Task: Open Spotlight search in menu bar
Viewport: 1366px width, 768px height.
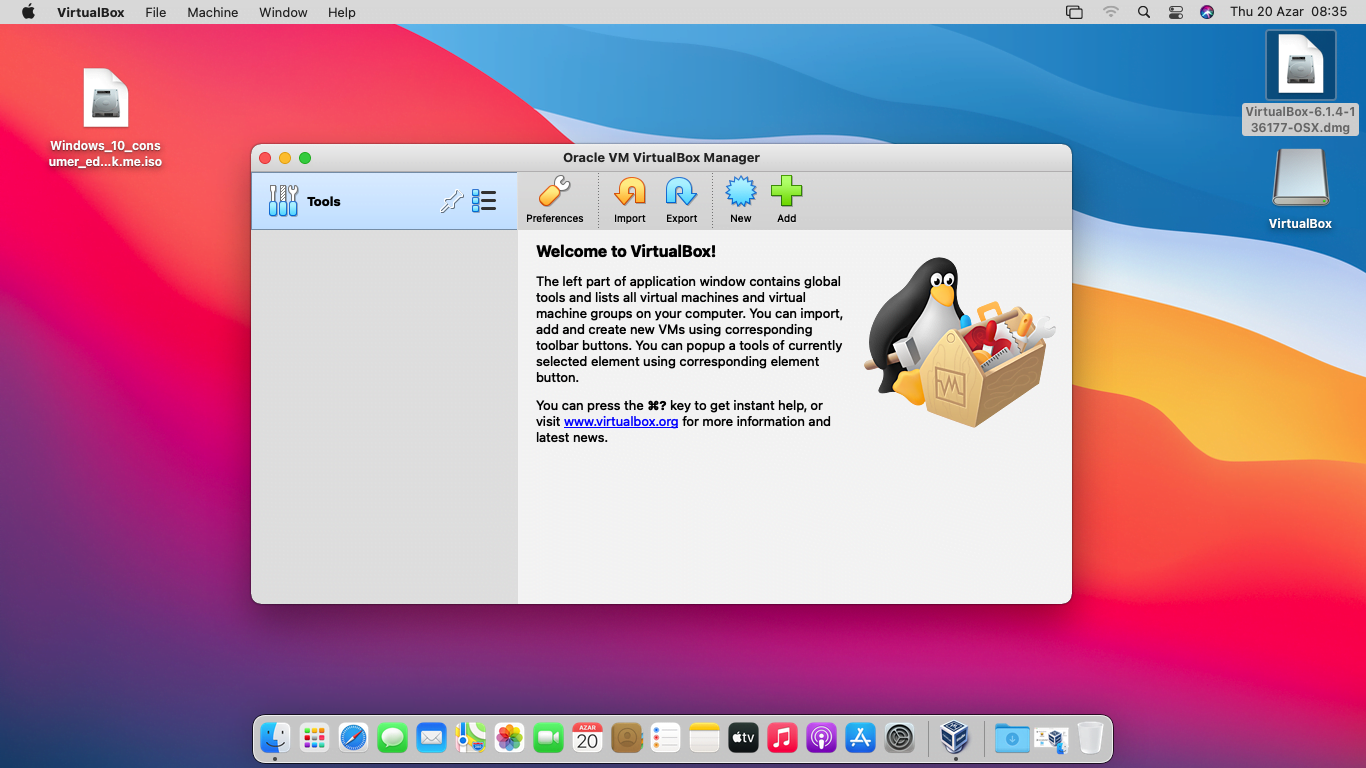Action: [x=1144, y=12]
